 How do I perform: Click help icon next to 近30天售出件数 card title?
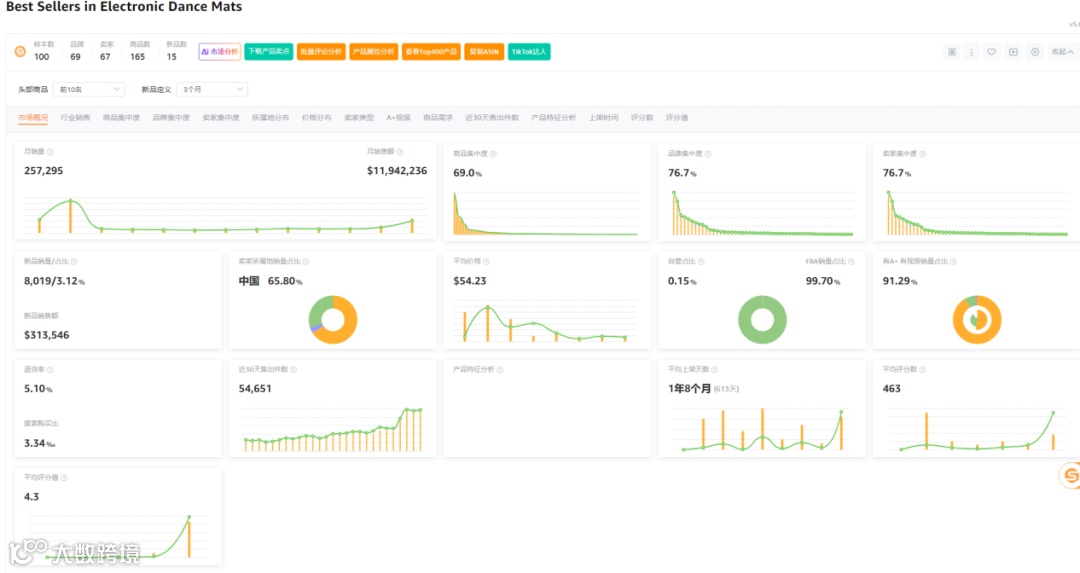pos(293,370)
